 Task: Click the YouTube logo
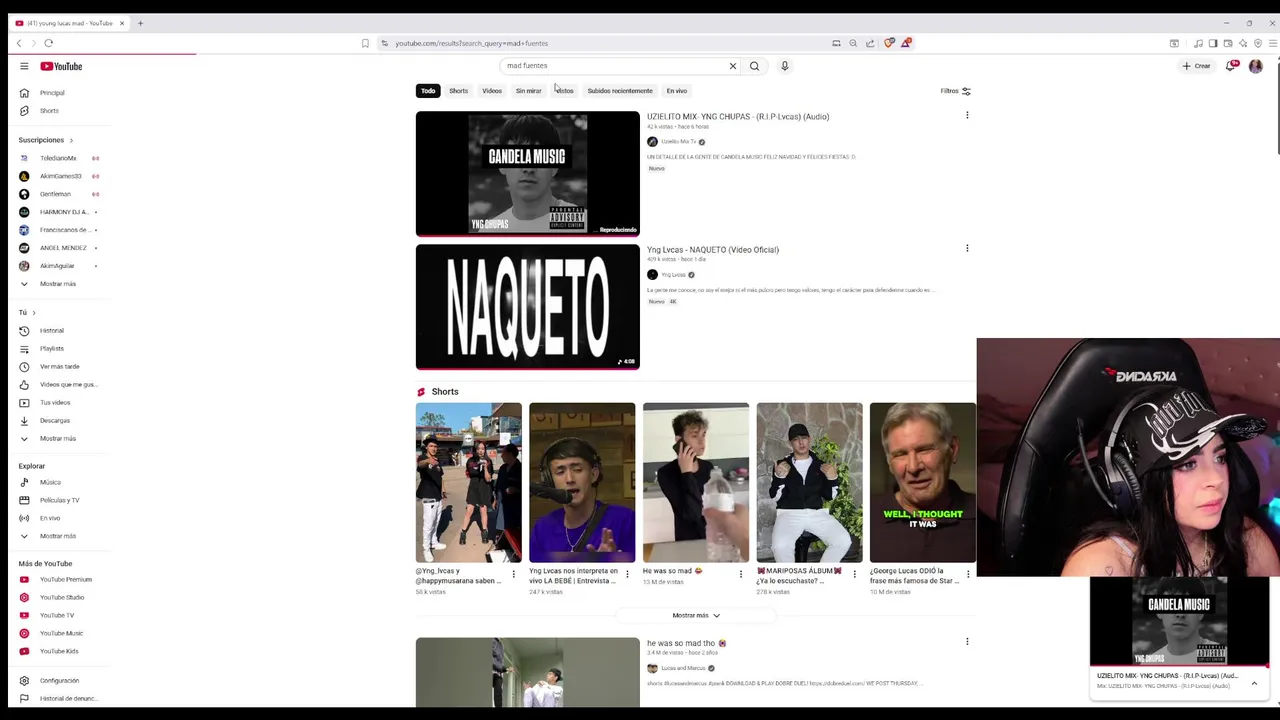[61, 66]
